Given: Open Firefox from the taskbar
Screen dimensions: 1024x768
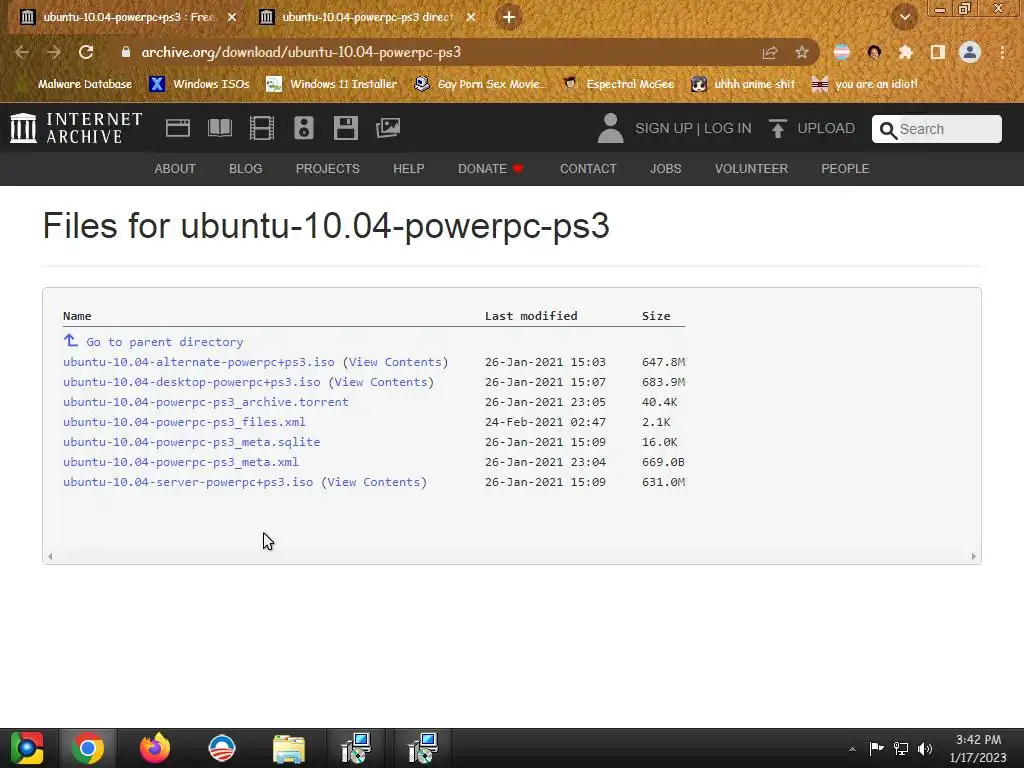Looking at the screenshot, I should pyautogui.click(x=155, y=748).
